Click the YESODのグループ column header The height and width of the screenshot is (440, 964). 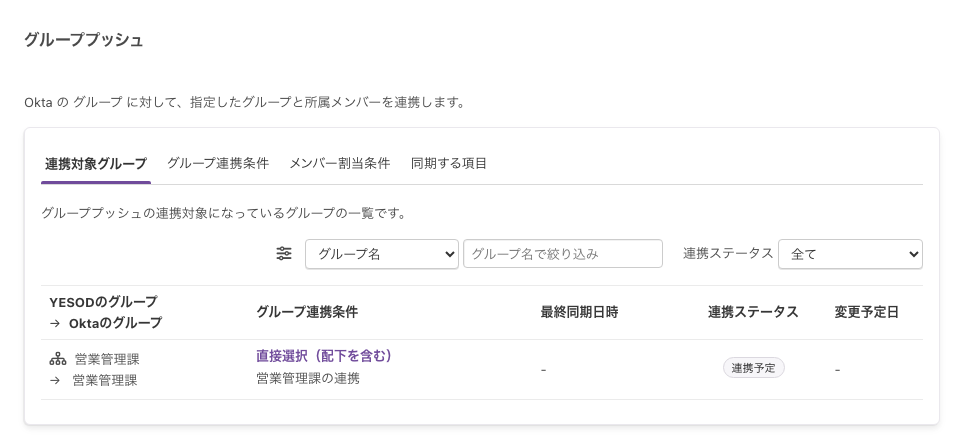103,302
